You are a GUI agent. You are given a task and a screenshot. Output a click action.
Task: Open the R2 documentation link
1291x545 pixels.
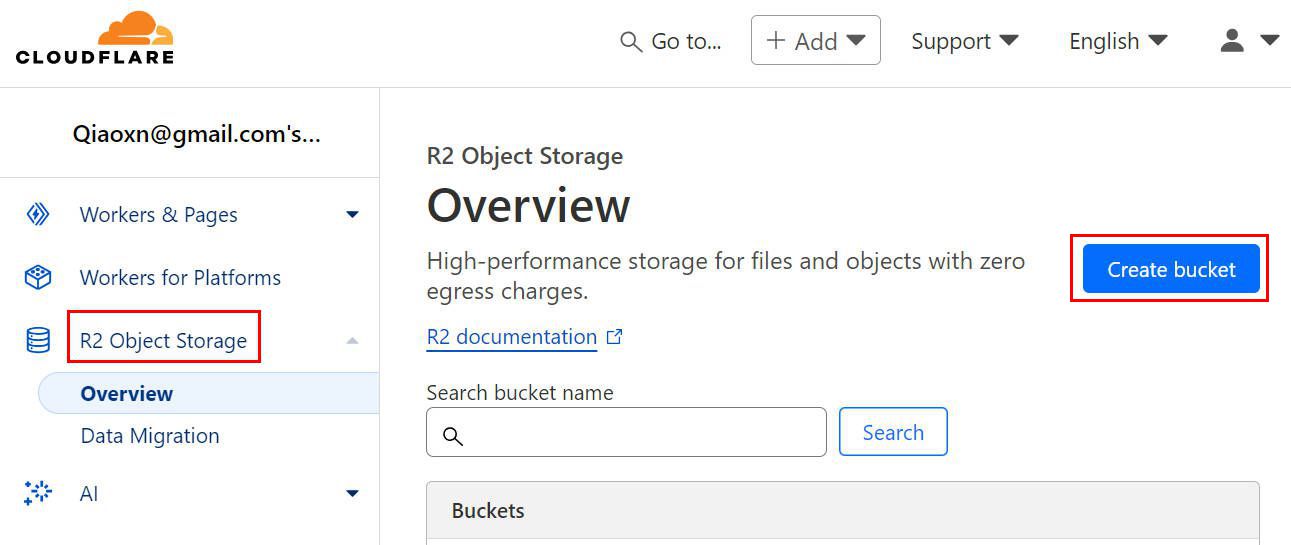(x=512, y=337)
